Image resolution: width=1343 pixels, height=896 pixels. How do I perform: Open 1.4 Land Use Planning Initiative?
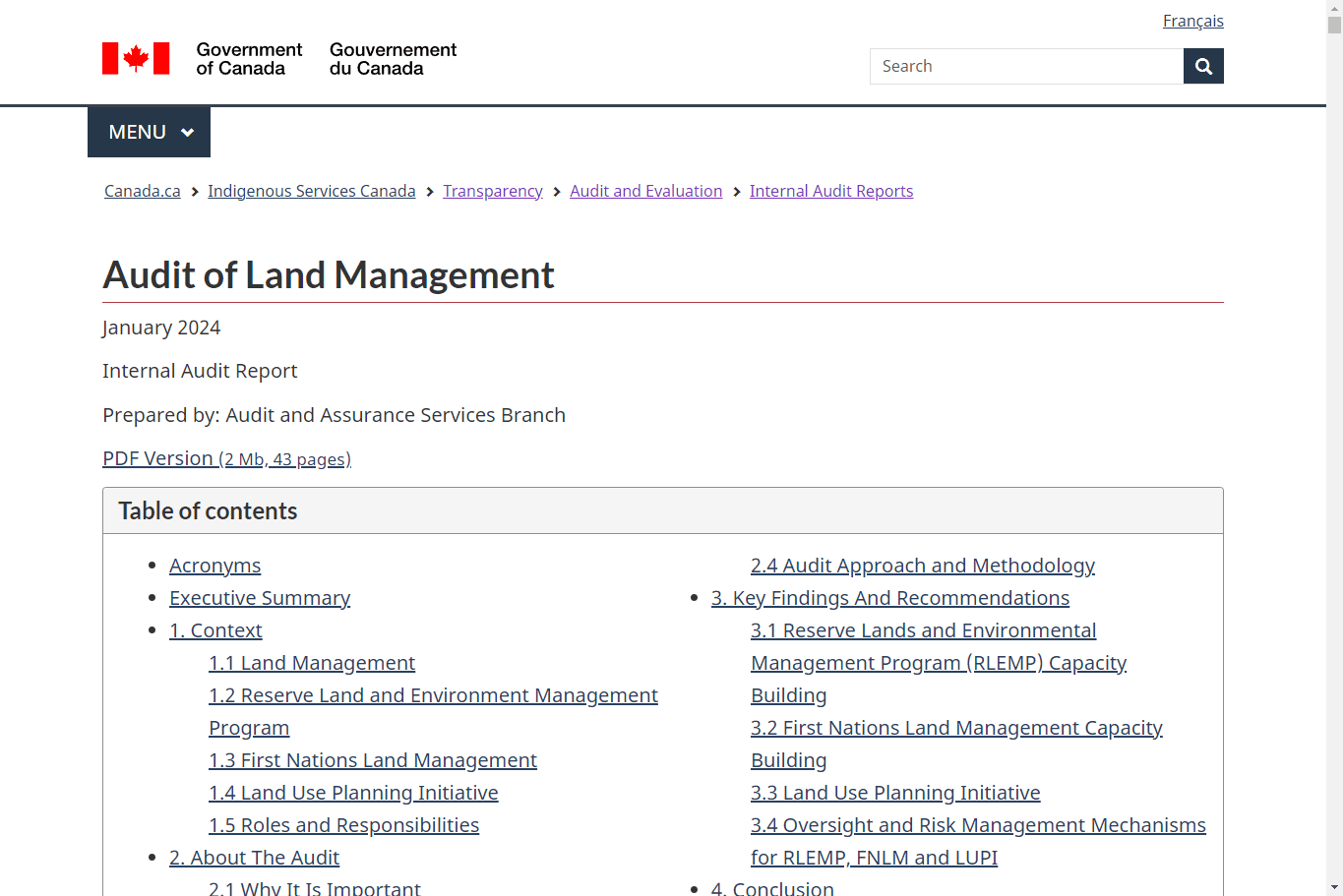(353, 792)
